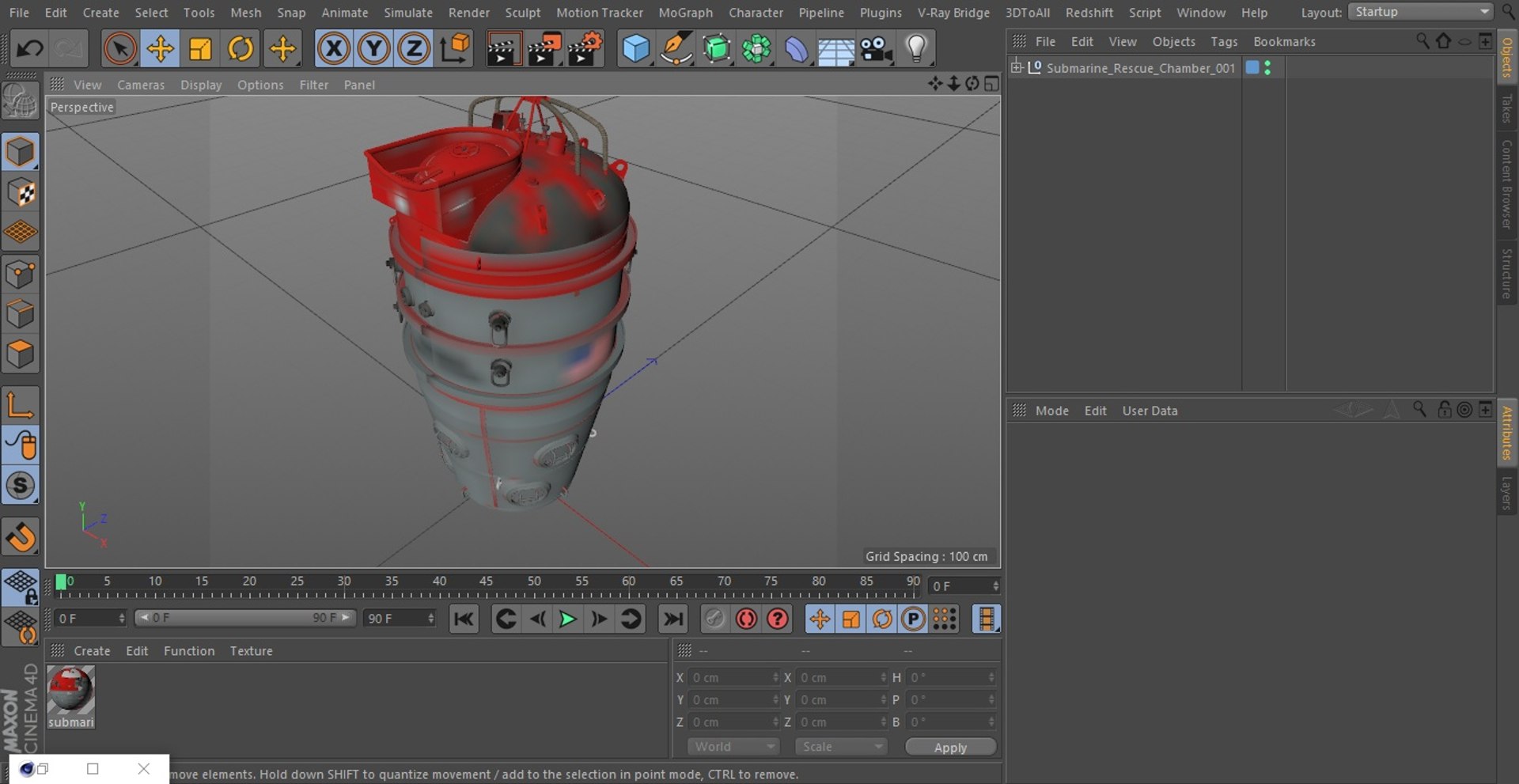Add a Cube primitive object
The width and height of the screenshot is (1519, 784).
click(x=636, y=49)
